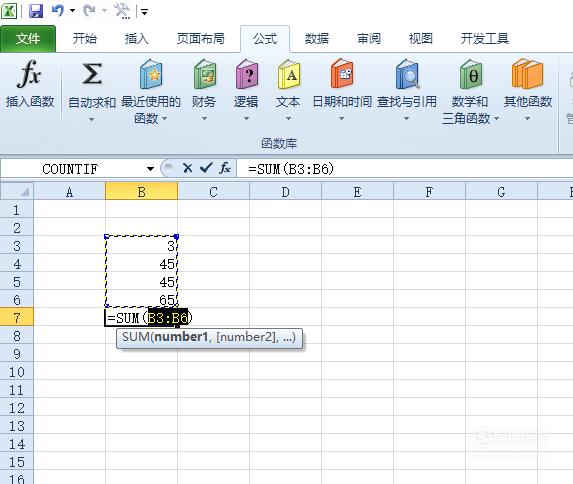Open 数学和三角函数 book icon
573x484 pixels.
[x=471, y=75]
